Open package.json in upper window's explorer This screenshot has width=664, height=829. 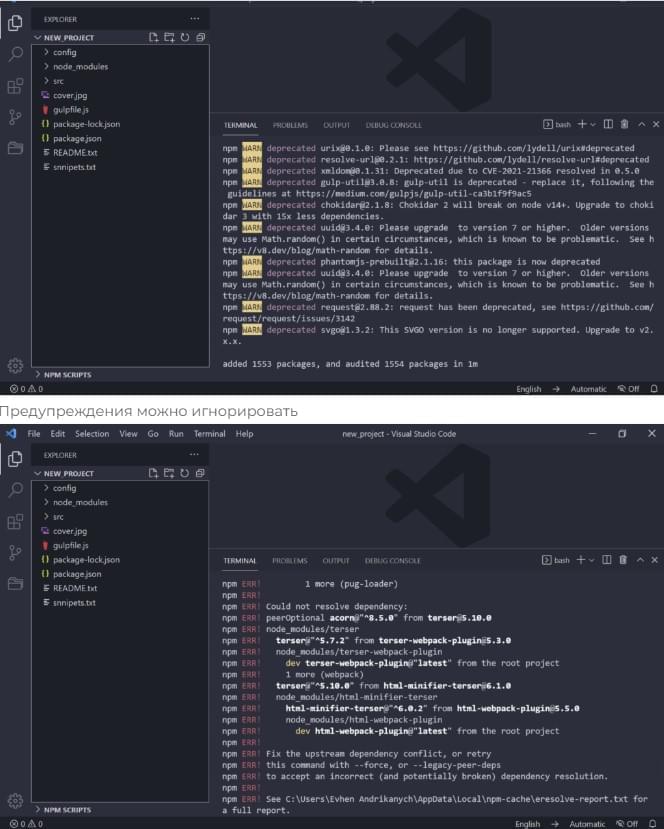(x=120, y=138)
